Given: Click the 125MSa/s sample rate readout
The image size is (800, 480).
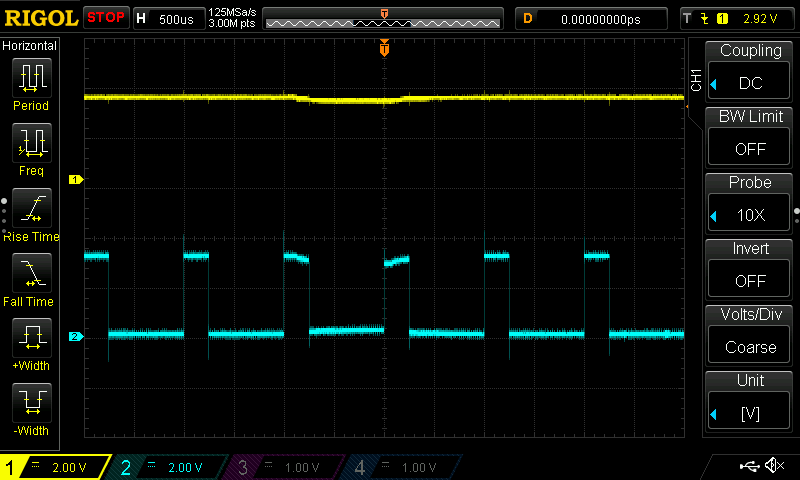Looking at the screenshot, I should click(x=232, y=12).
